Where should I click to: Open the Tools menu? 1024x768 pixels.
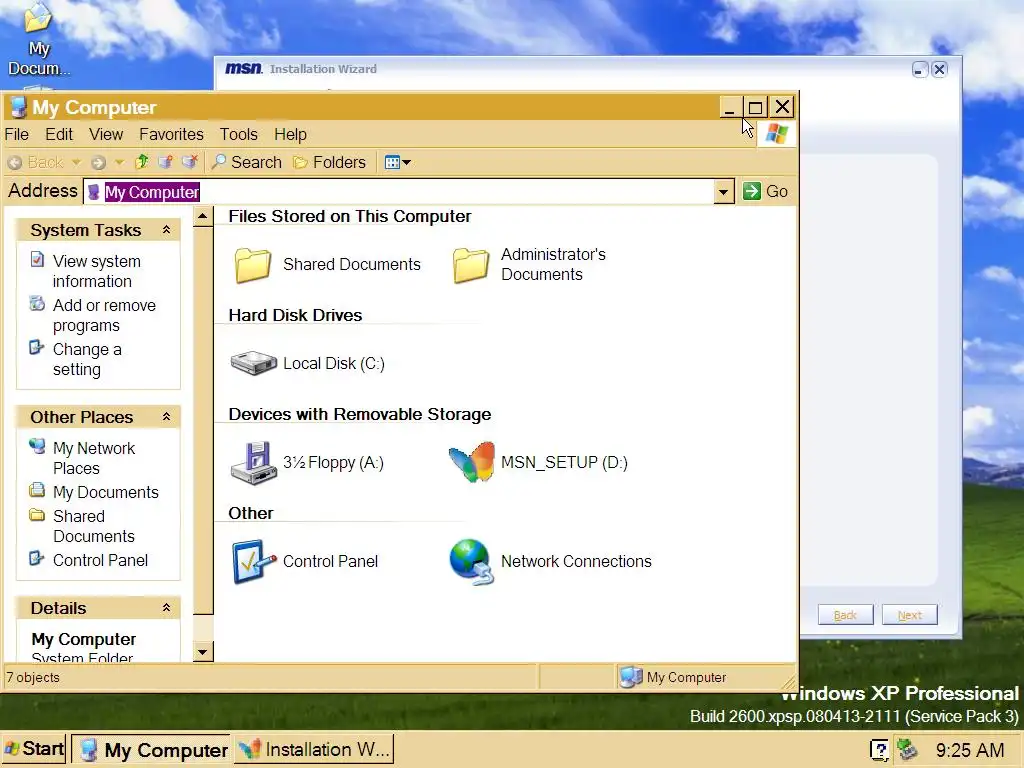(x=238, y=135)
